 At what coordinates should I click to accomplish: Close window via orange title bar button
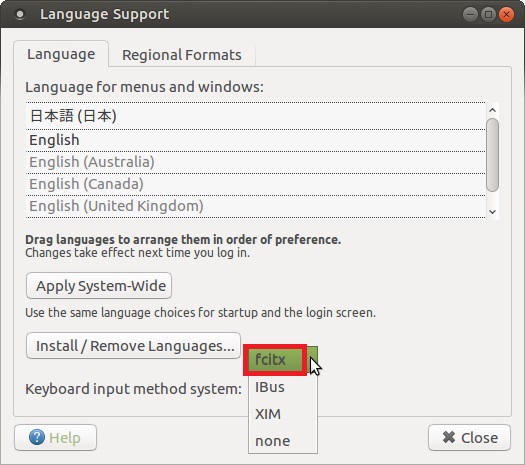click(506, 14)
